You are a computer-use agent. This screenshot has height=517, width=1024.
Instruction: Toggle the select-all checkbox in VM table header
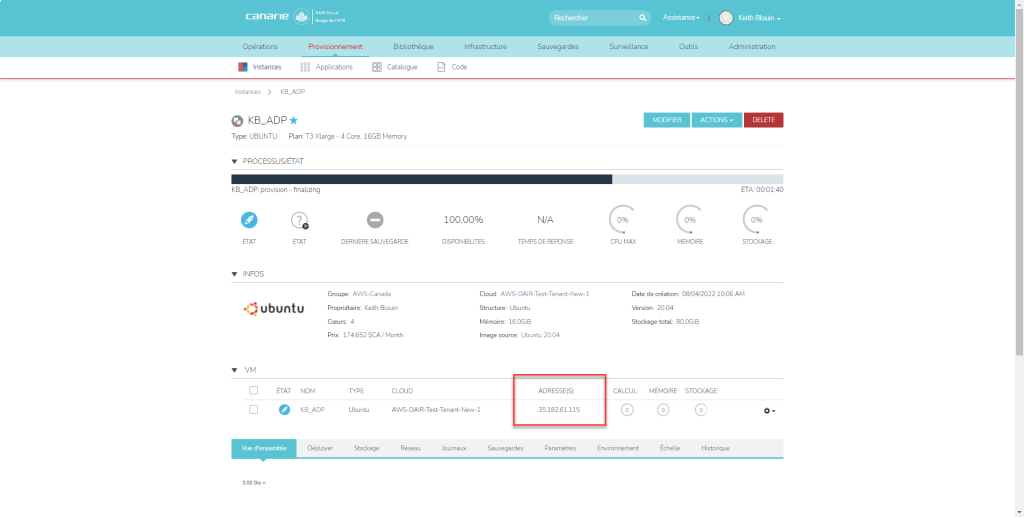[x=253, y=390]
